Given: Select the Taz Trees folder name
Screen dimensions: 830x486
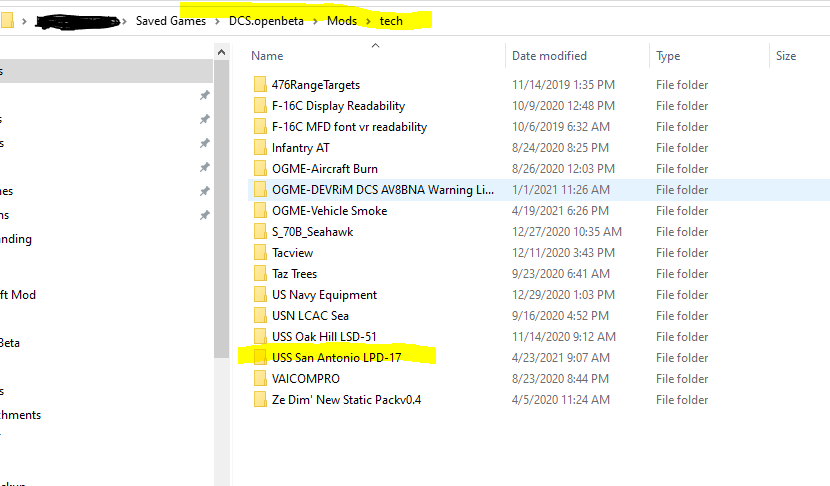Looking at the screenshot, I should (294, 274).
